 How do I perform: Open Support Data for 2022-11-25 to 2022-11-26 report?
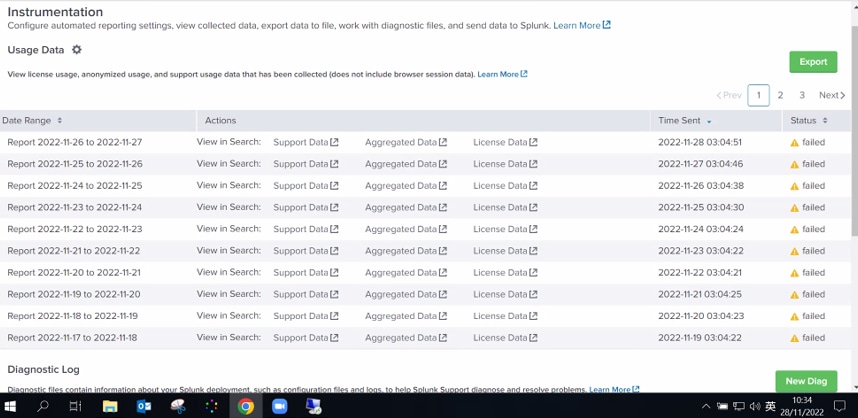pyautogui.click(x=306, y=164)
